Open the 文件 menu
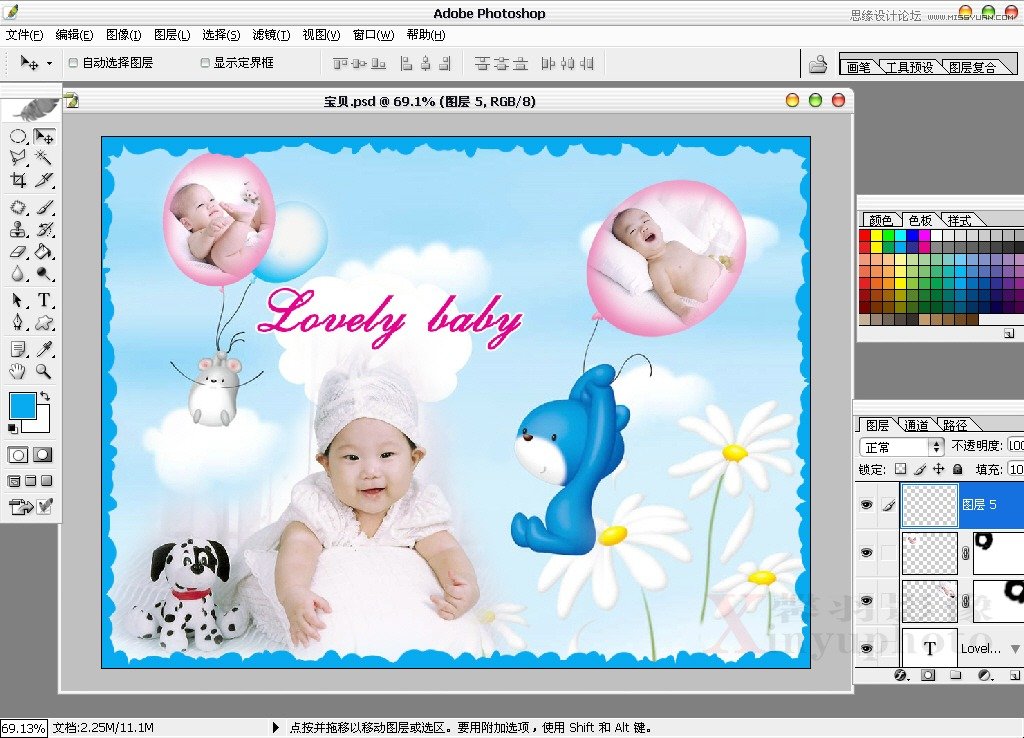1024x738 pixels. [x=24, y=35]
